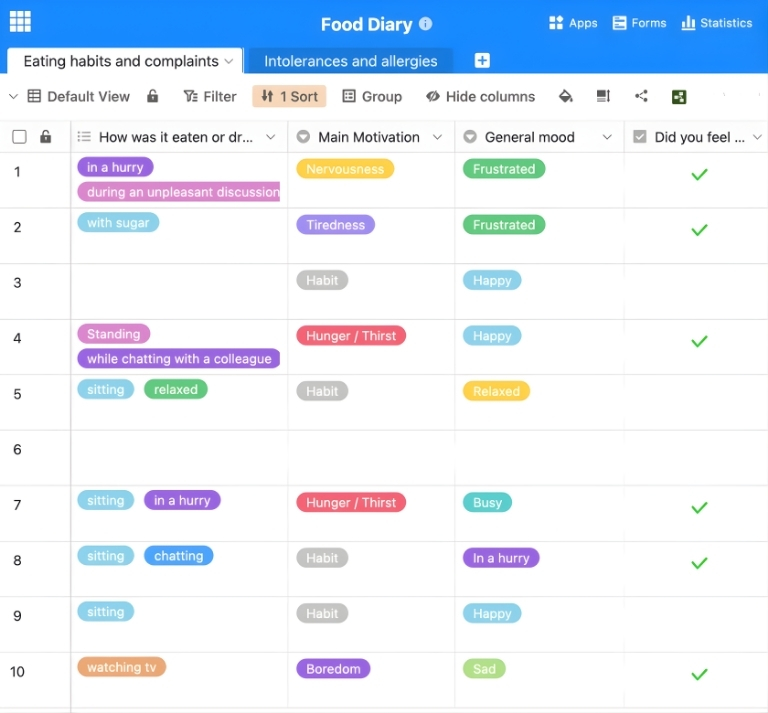Viewport: 768px width, 713px height.
Task: Select Eating habits and complaints tab
Action: pos(120,61)
